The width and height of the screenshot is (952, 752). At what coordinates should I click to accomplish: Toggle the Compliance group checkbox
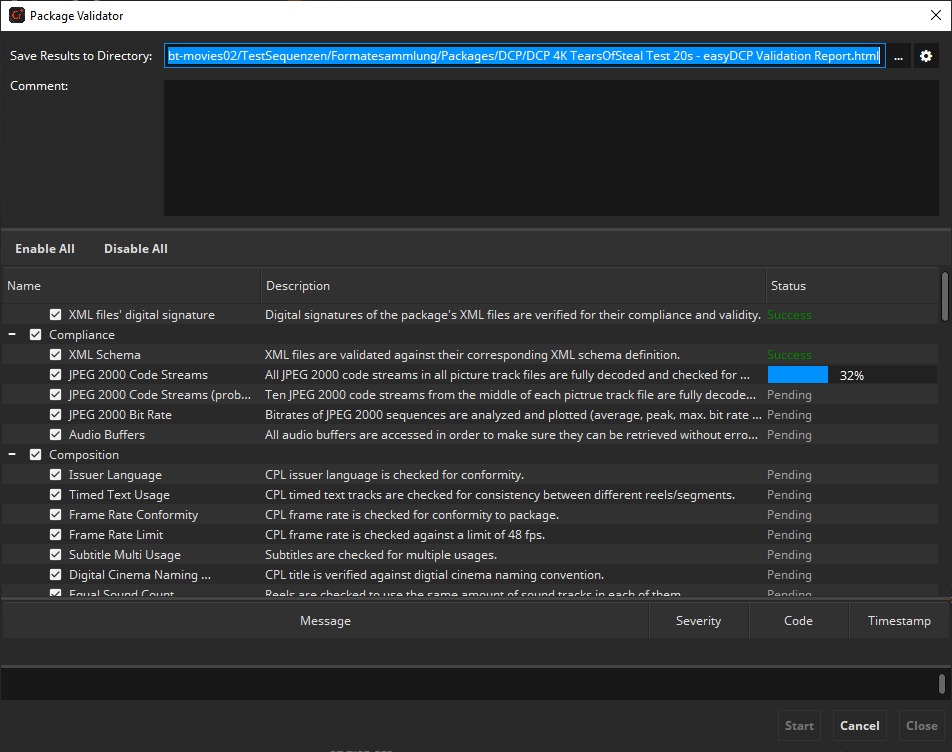[36, 335]
